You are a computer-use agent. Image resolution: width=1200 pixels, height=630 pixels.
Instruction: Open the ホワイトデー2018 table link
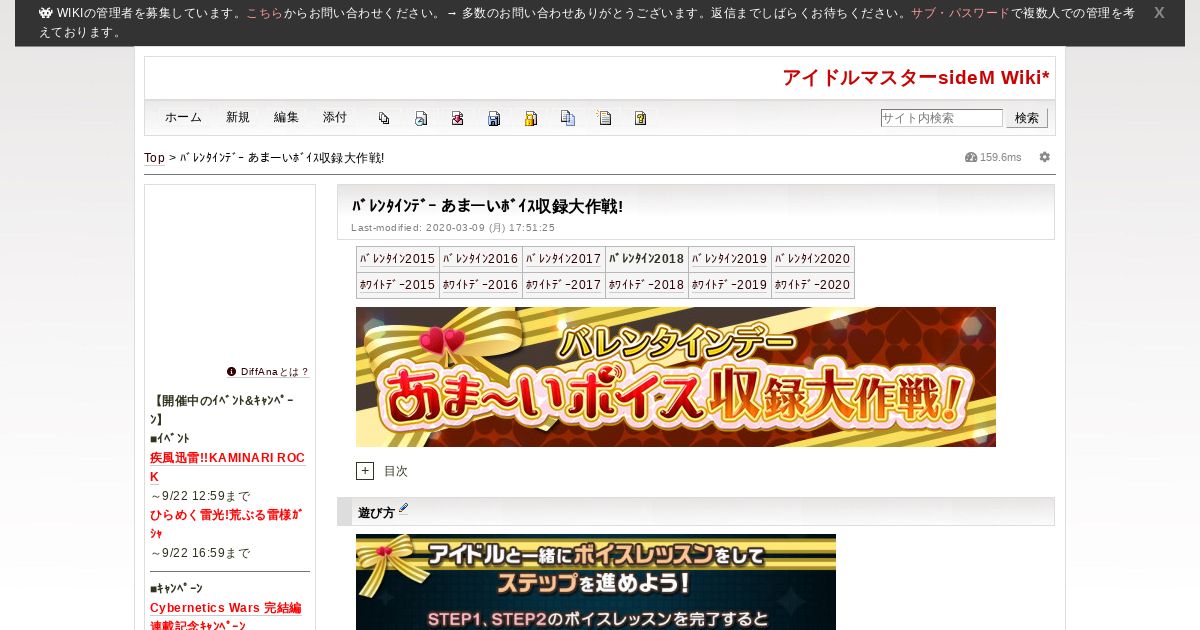tap(646, 285)
